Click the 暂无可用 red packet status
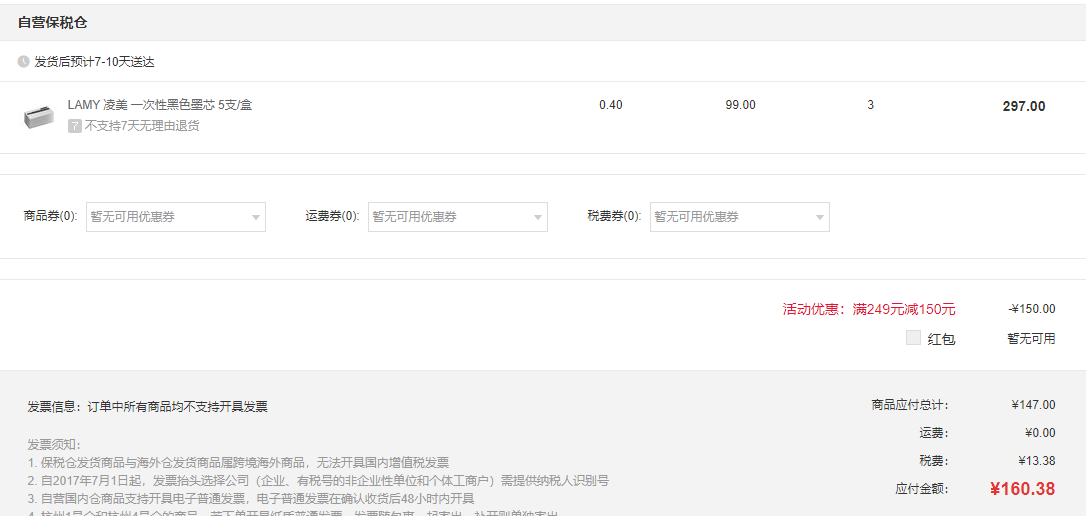This screenshot has height=516, width=1086. pos(1031,339)
